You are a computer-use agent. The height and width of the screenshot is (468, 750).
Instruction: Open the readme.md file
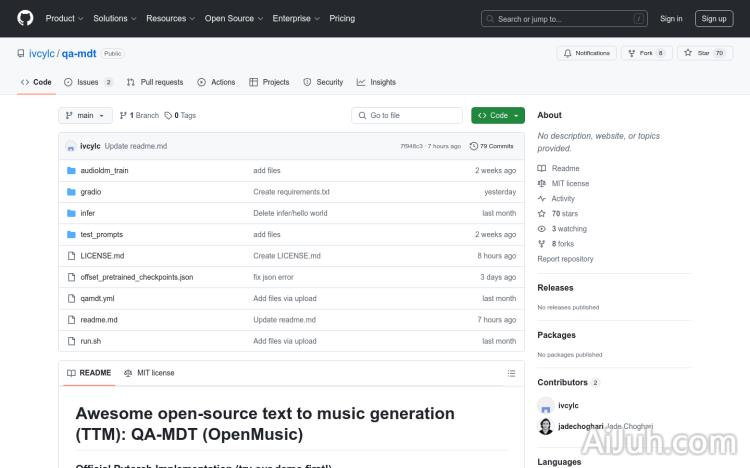click(x=99, y=320)
